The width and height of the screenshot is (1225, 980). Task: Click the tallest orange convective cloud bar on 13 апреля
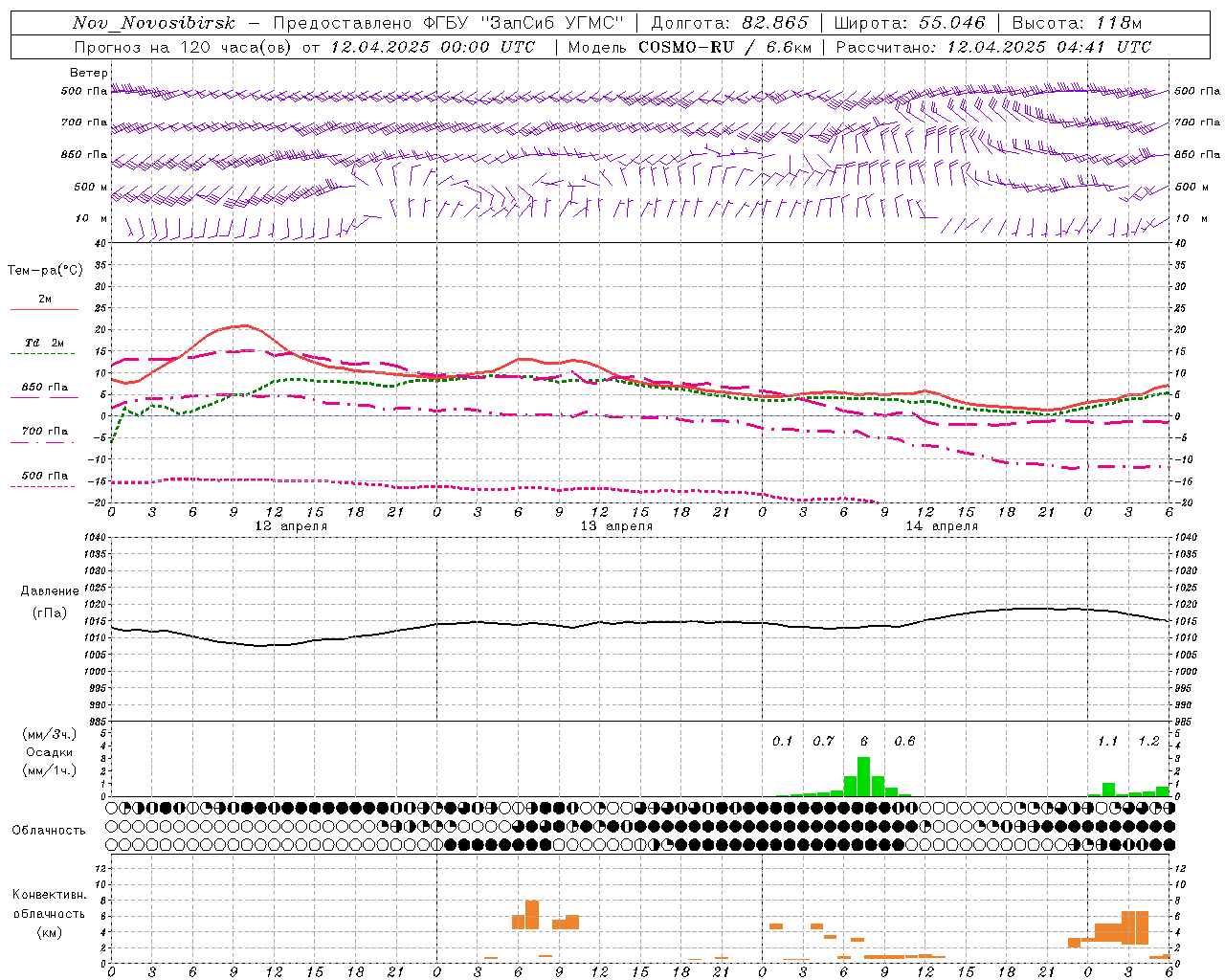point(532,915)
